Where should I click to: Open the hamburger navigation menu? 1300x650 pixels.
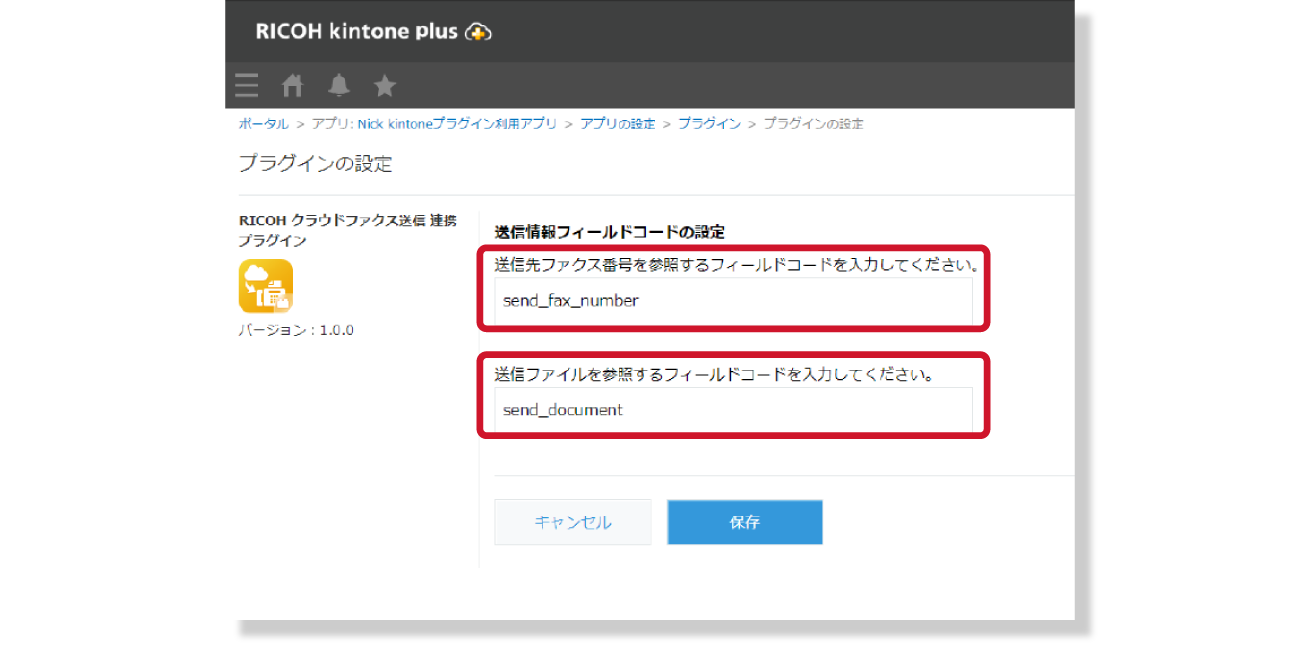click(246, 85)
